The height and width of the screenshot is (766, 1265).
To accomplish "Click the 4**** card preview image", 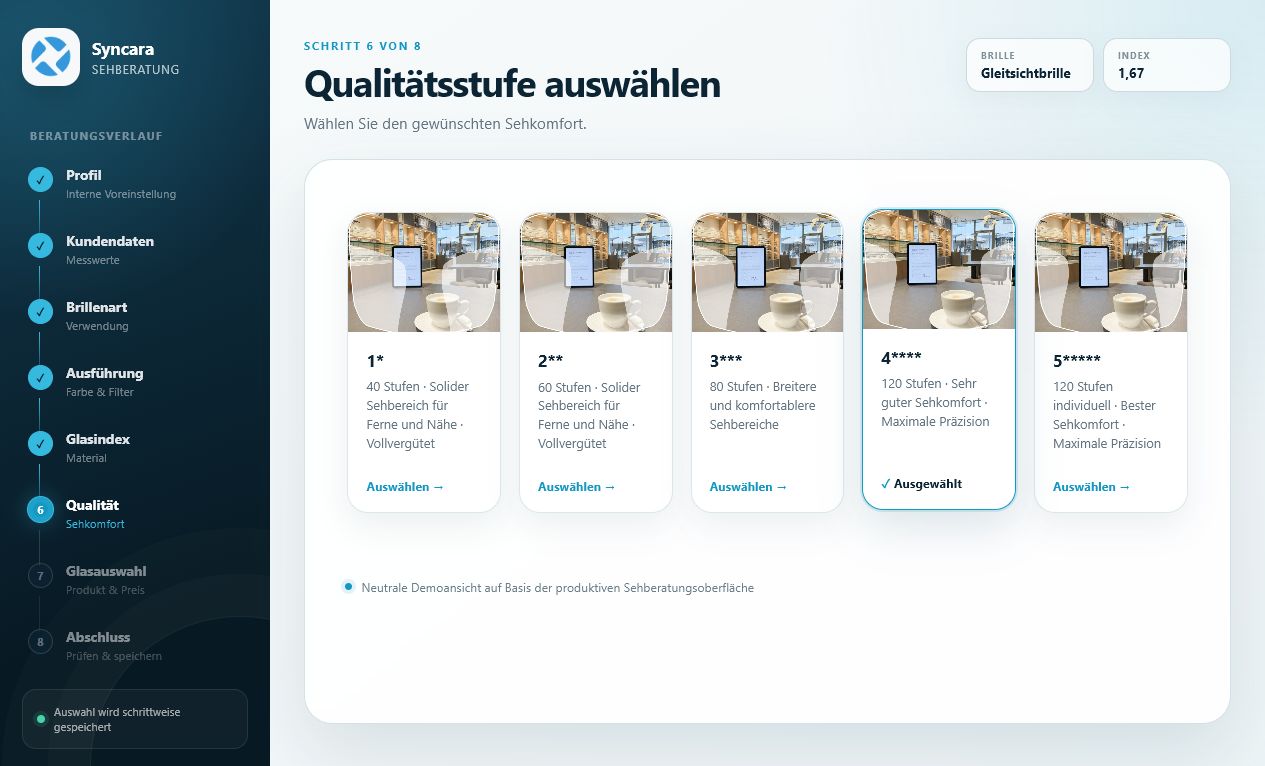I will click(939, 269).
